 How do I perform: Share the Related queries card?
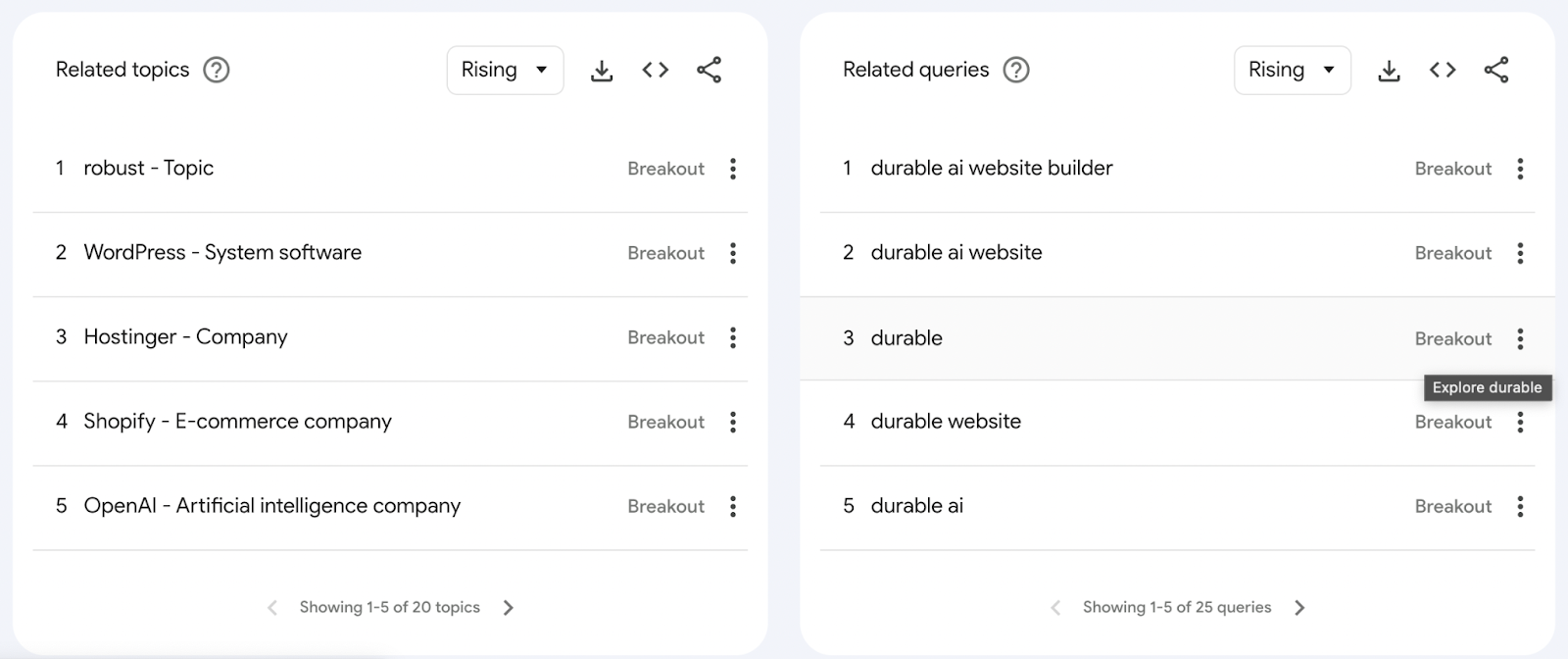click(x=1495, y=71)
